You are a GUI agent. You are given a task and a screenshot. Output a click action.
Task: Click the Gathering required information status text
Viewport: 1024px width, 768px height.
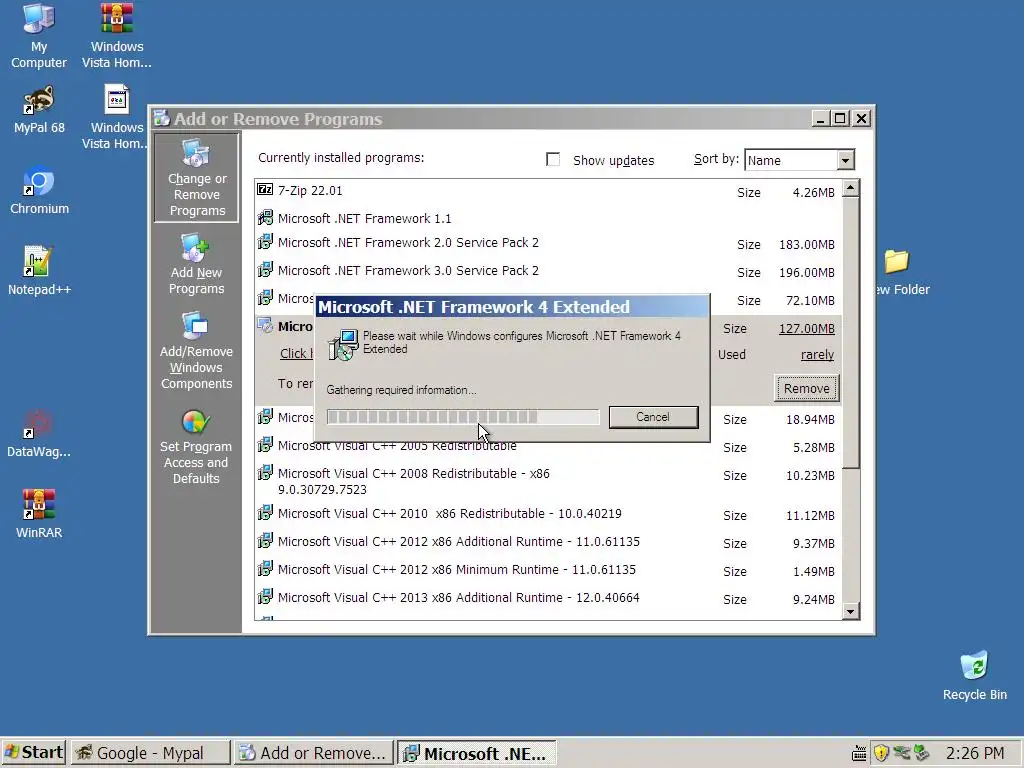pyautogui.click(x=401, y=390)
